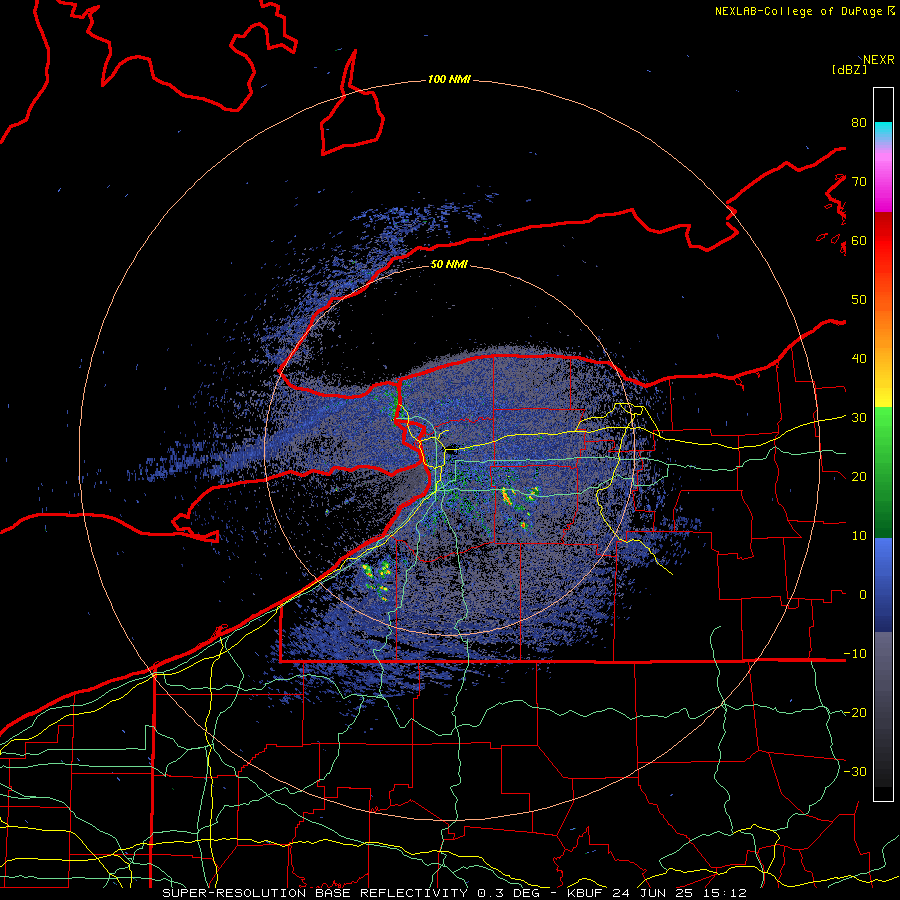This screenshot has width=900, height=900.
Task: Click the [dBZ] units label
Action: point(849,70)
